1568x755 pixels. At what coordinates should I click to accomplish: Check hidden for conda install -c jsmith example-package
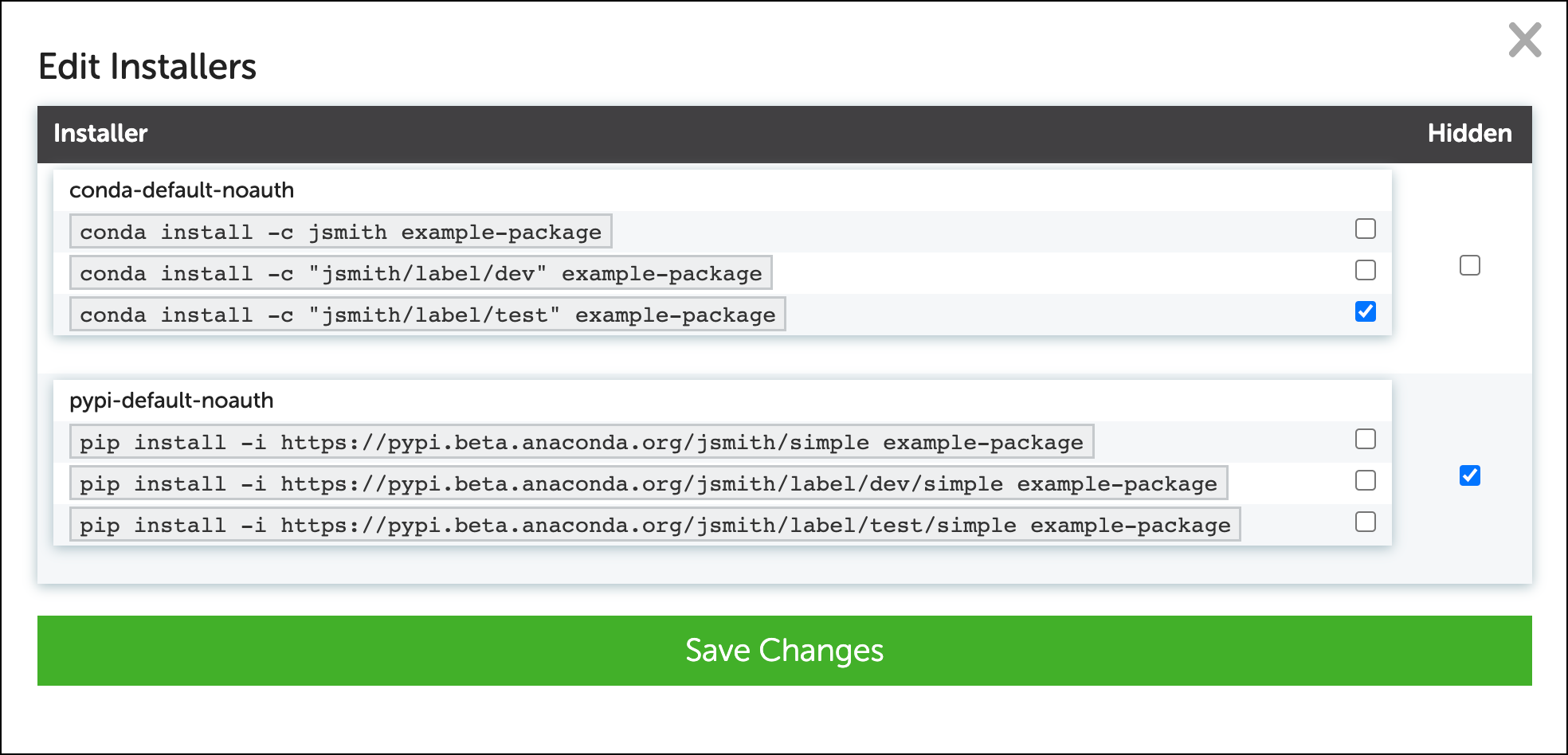coord(1365,229)
